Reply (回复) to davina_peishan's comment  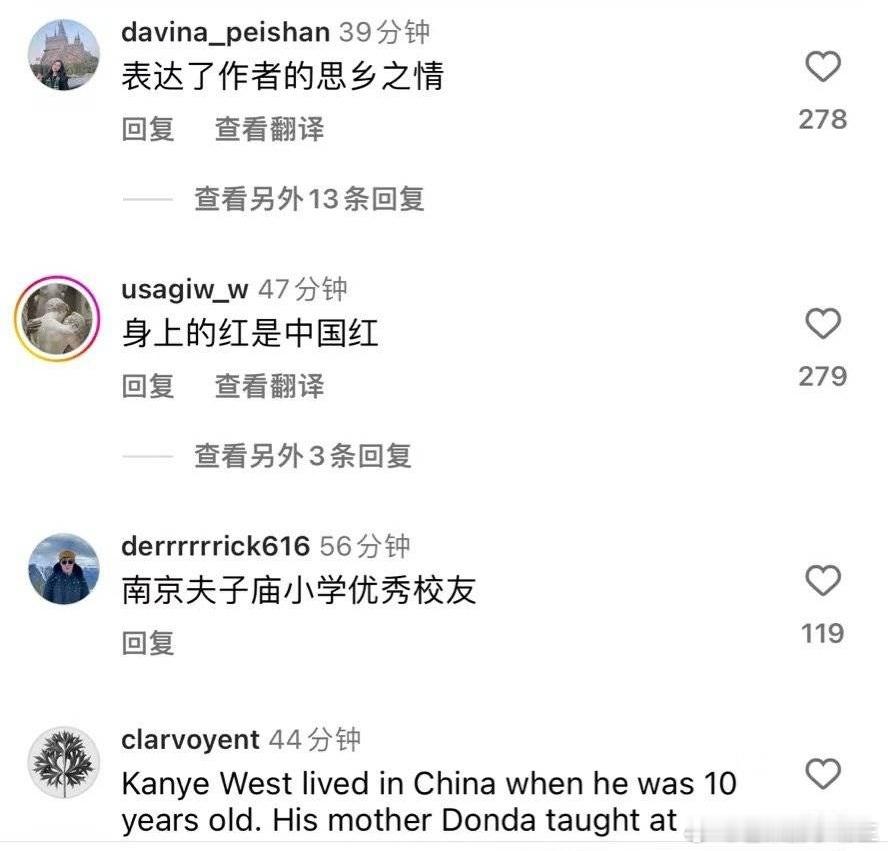click(x=148, y=129)
